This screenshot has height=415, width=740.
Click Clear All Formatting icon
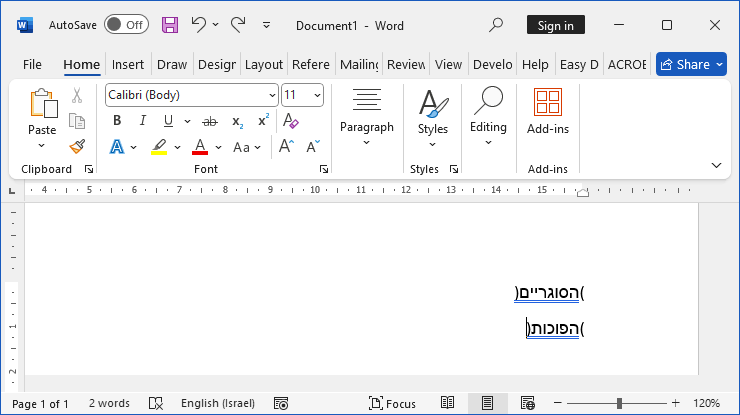tap(291, 121)
